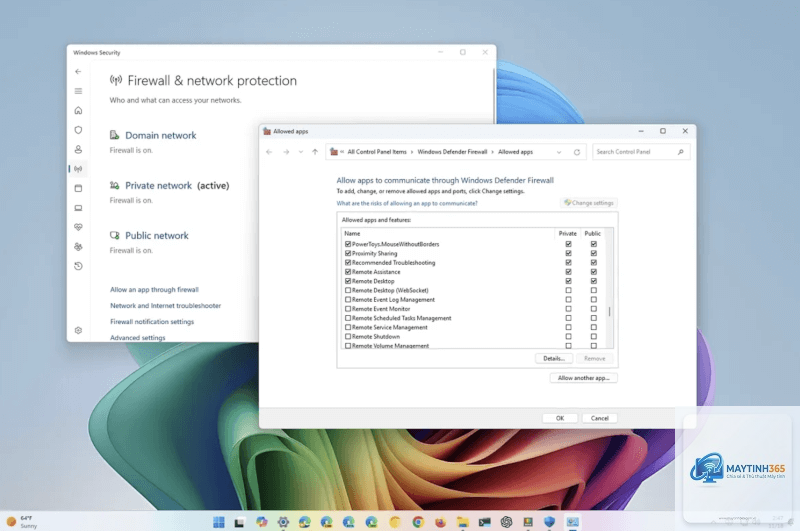Click Private column header

pyautogui.click(x=567, y=234)
